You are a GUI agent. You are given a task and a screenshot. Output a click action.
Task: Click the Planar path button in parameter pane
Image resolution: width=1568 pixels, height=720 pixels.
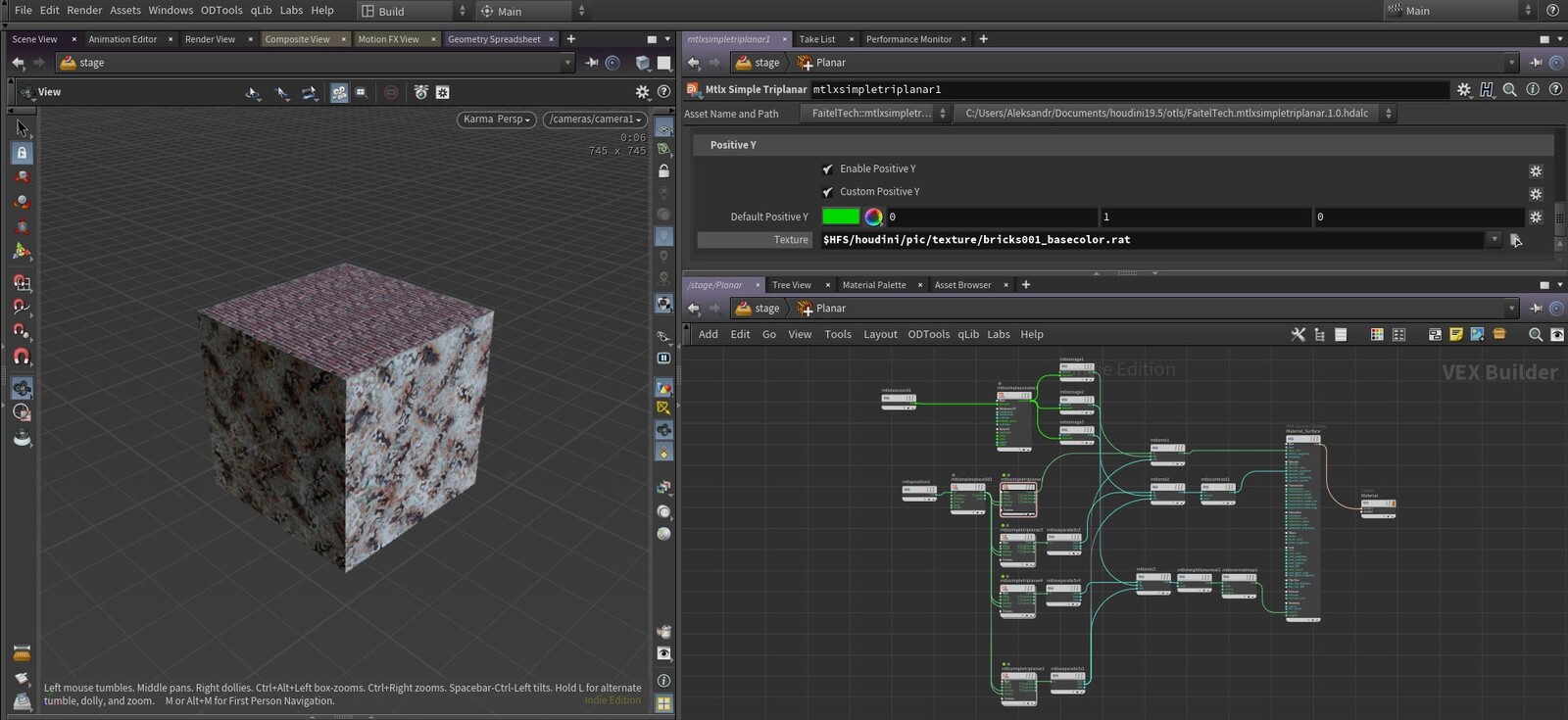click(822, 63)
